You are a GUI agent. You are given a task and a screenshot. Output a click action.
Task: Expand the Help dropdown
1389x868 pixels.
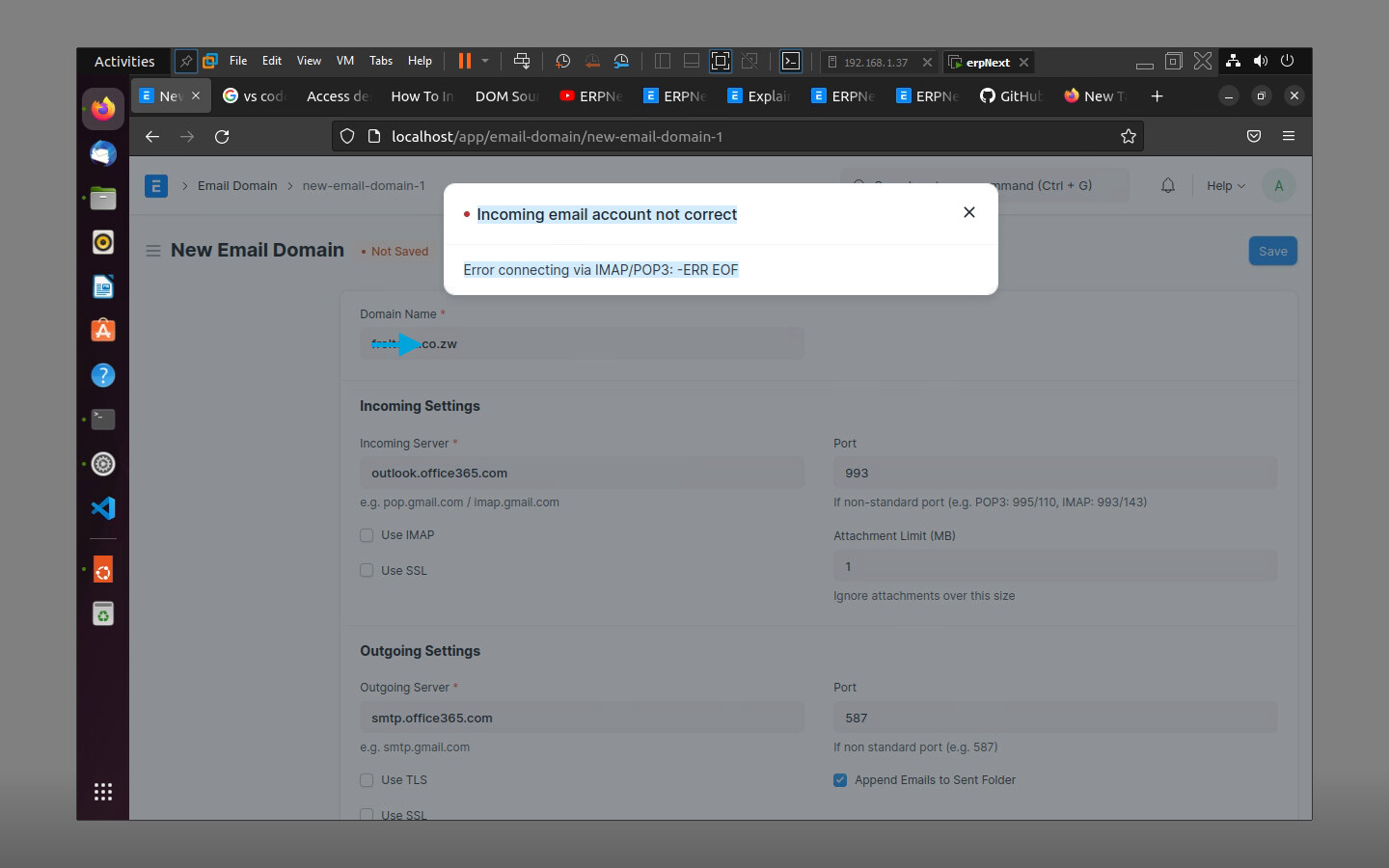[x=1226, y=185]
